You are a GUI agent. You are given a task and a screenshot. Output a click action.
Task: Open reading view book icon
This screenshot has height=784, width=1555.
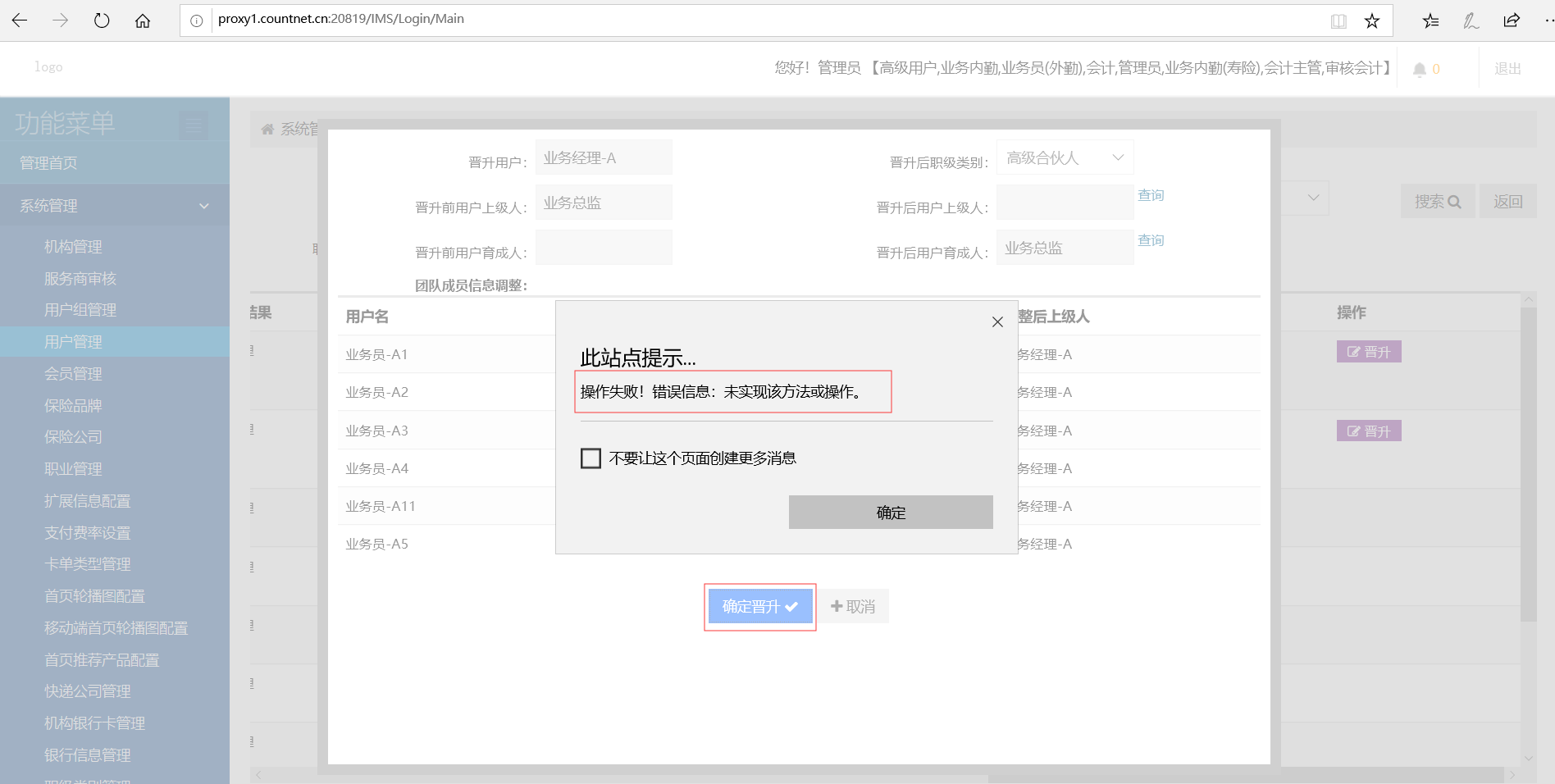click(x=1338, y=21)
